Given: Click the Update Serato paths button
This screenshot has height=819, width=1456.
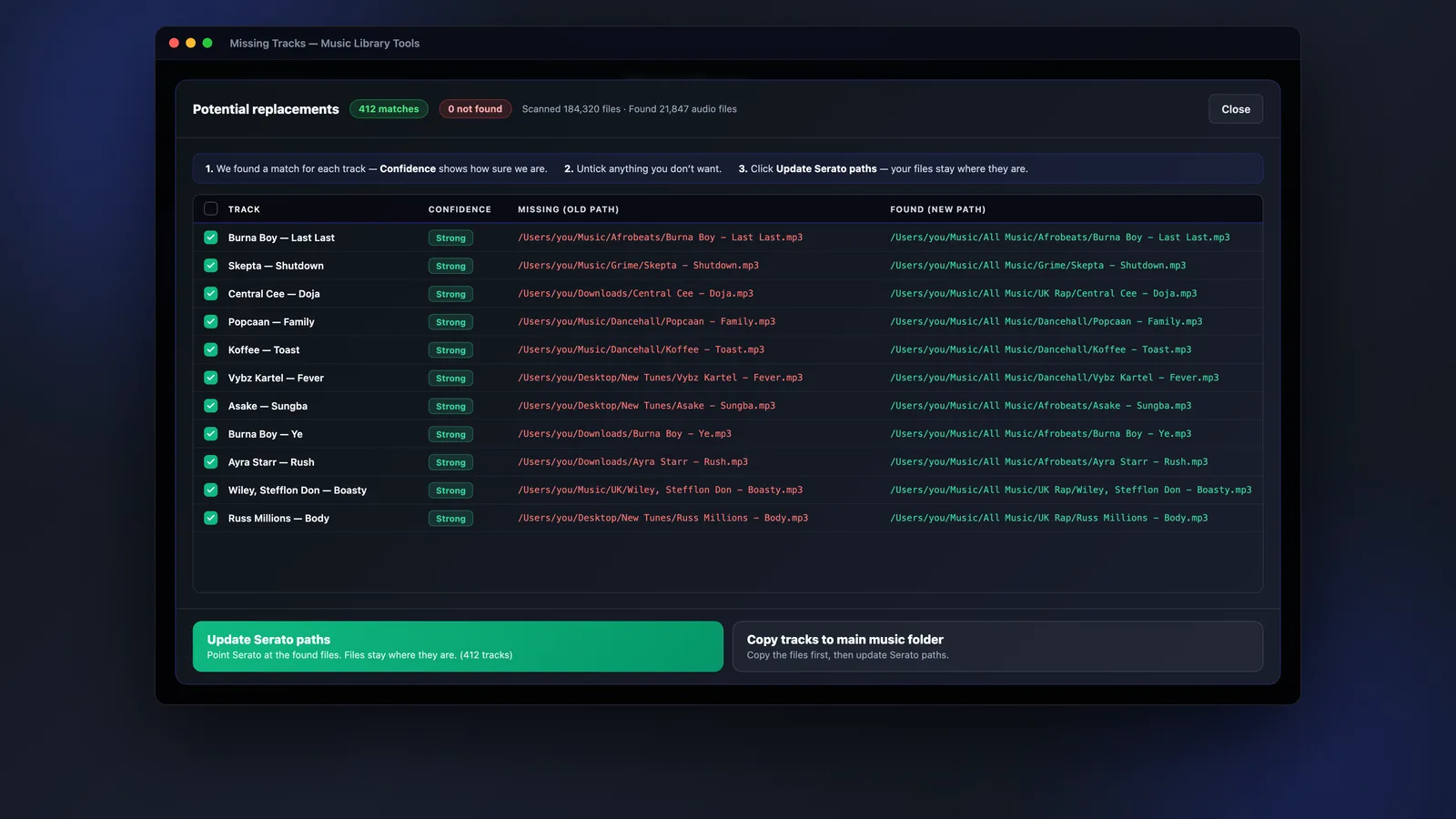Looking at the screenshot, I should (x=458, y=646).
